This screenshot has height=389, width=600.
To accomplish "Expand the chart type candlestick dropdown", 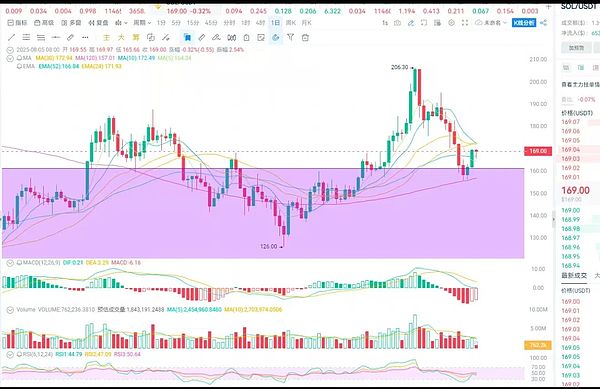I will 121,23.
